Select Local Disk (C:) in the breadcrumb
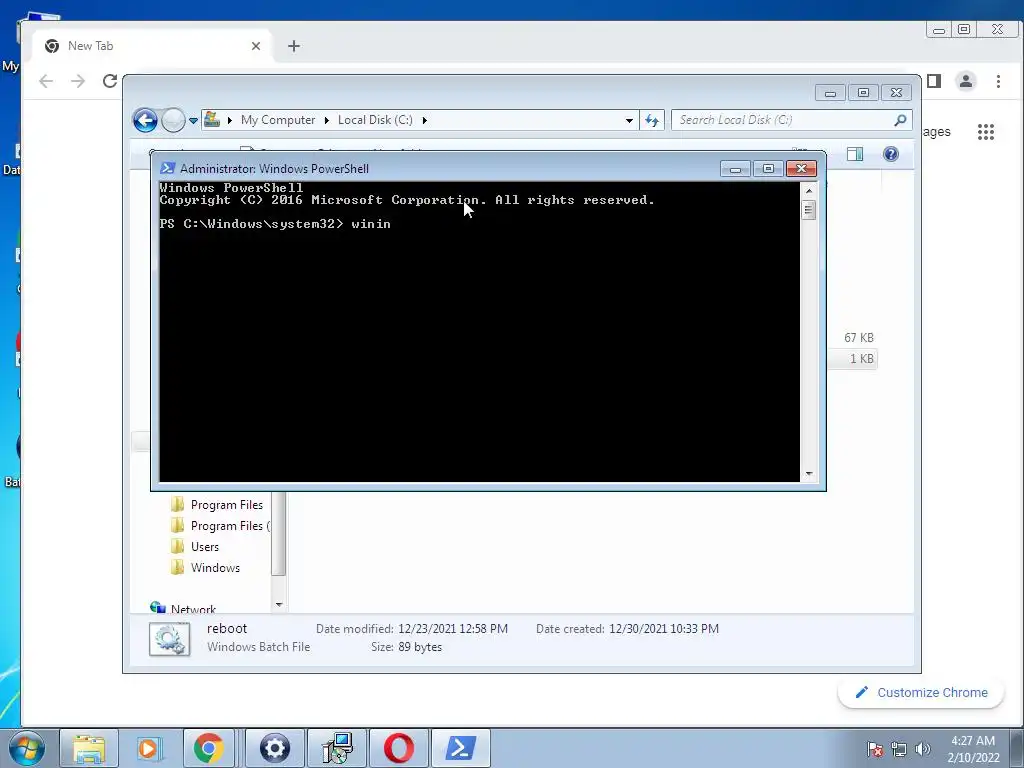1024x768 pixels. pos(375,120)
